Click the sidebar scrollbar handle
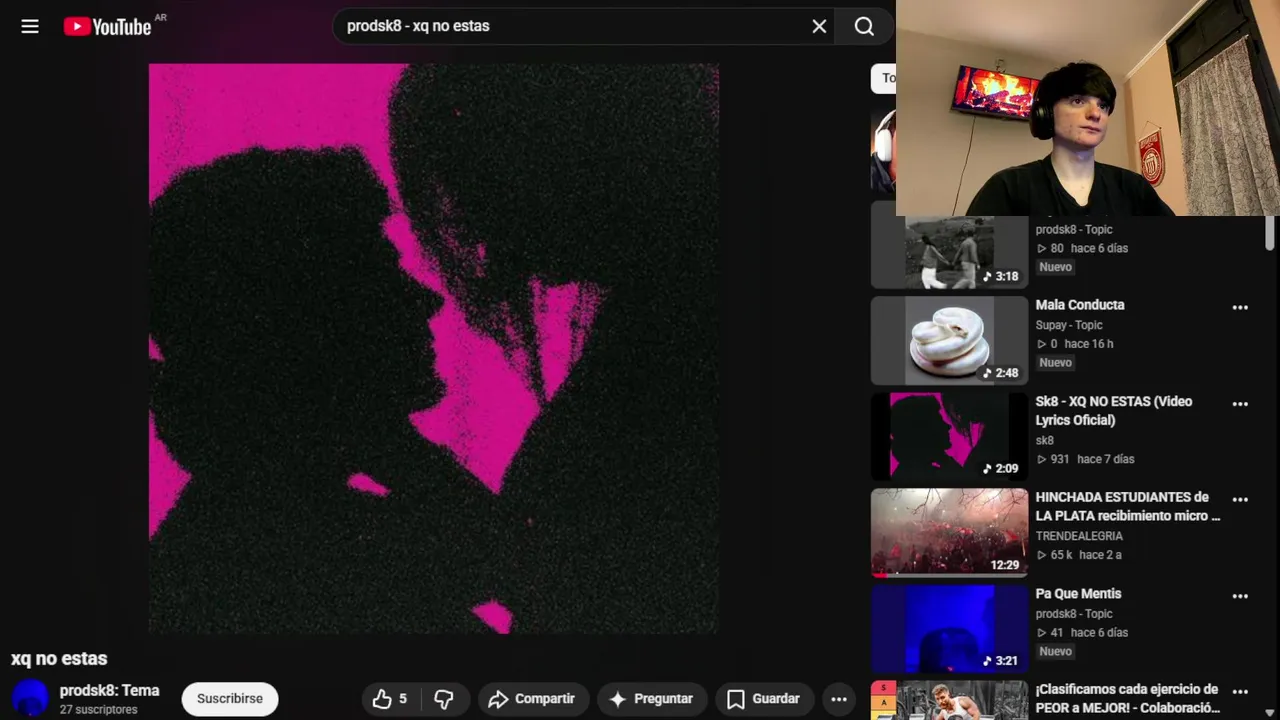This screenshot has height=720, width=1280. pyautogui.click(x=1269, y=233)
